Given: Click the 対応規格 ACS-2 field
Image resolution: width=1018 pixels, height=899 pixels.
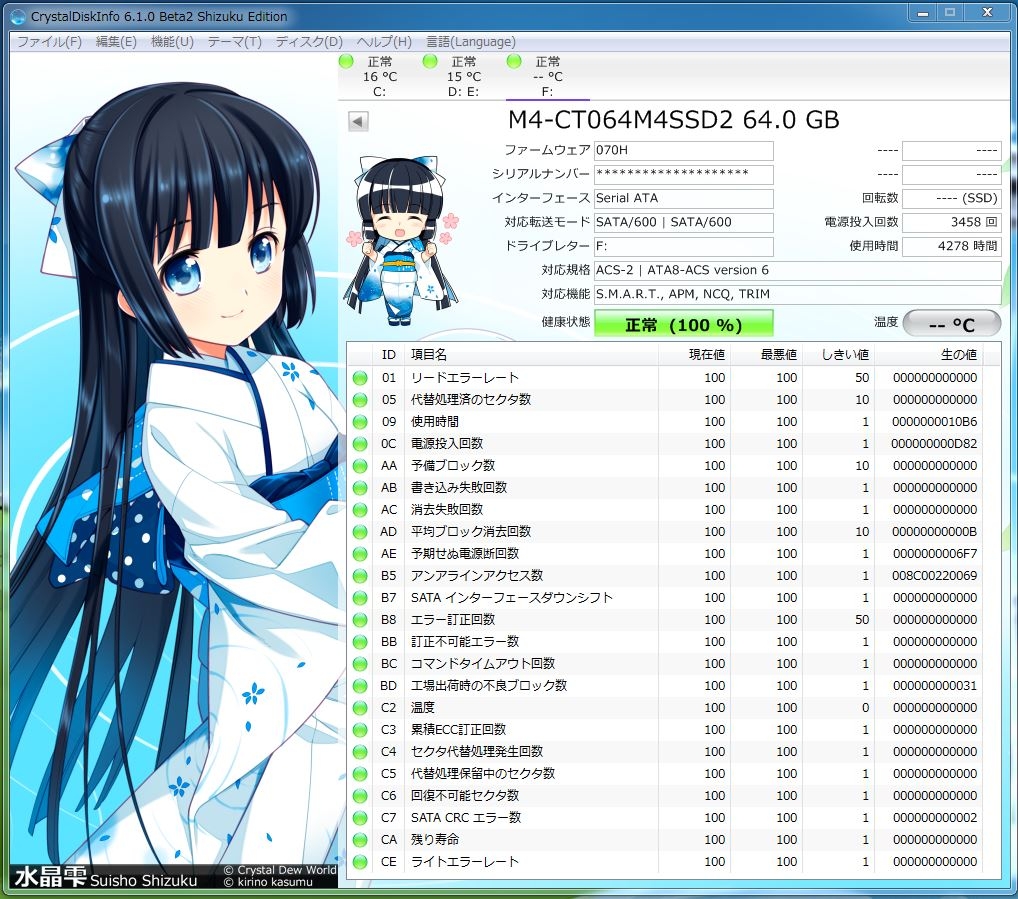Looking at the screenshot, I should pos(797,271).
